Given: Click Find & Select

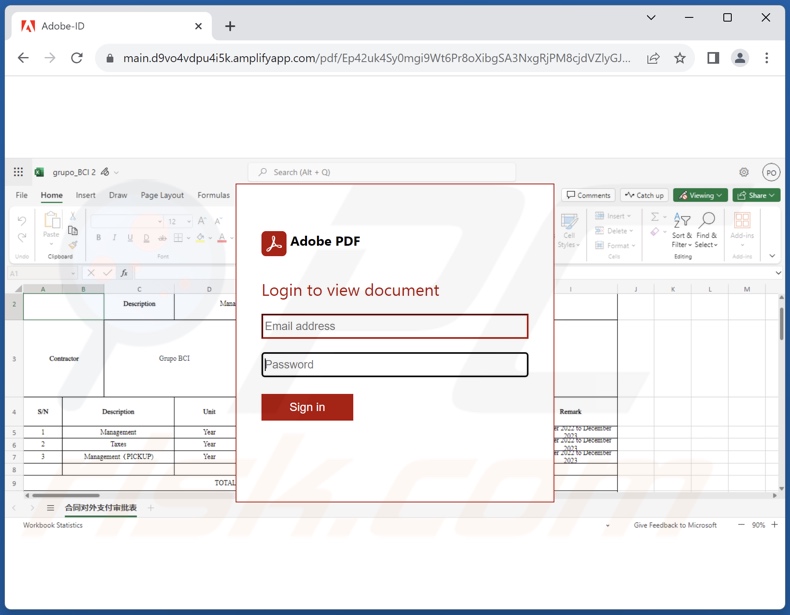Looking at the screenshot, I should click(x=706, y=230).
